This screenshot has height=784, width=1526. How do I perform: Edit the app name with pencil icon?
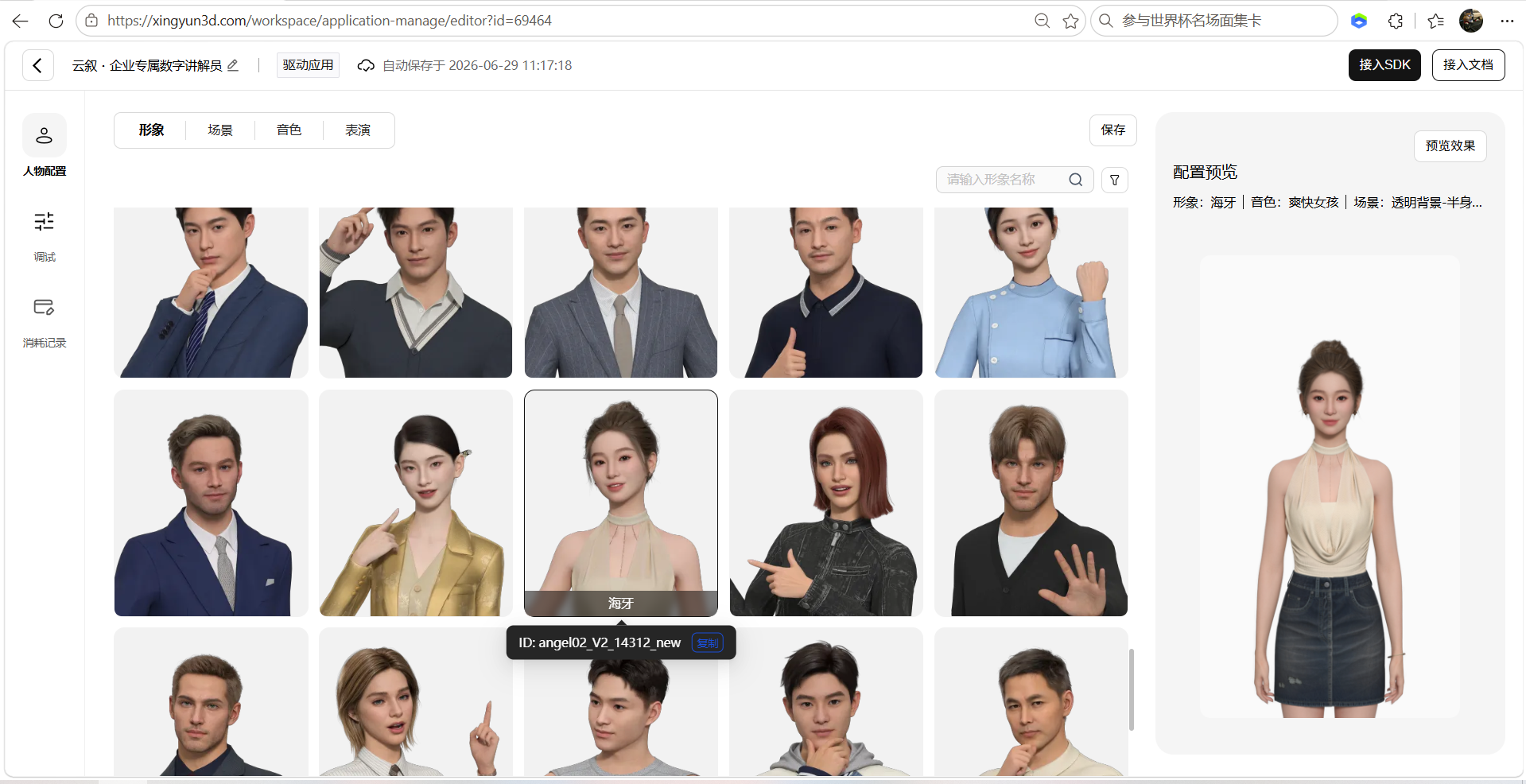pyautogui.click(x=233, y=65)
